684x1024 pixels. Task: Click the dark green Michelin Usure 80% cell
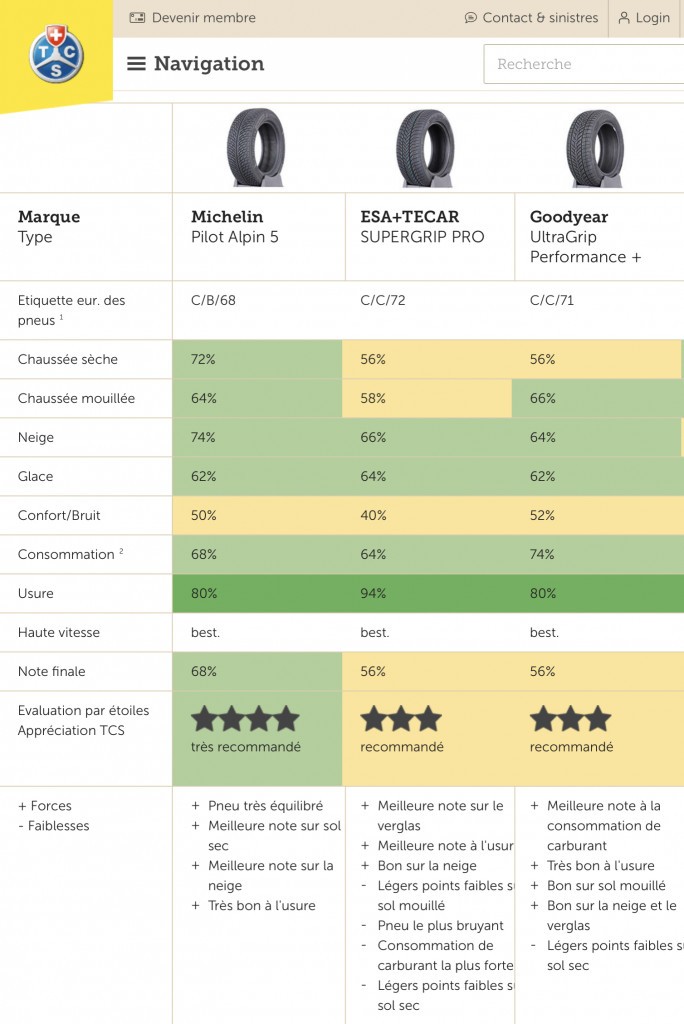257,594
